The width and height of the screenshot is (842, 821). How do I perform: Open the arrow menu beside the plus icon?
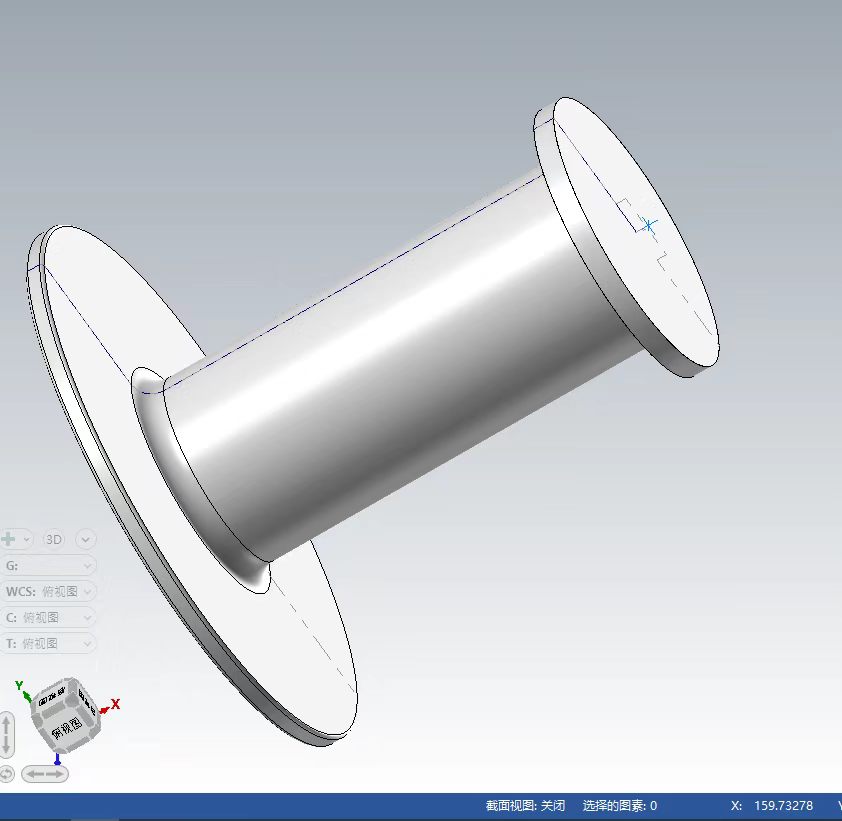pos(26,539)
